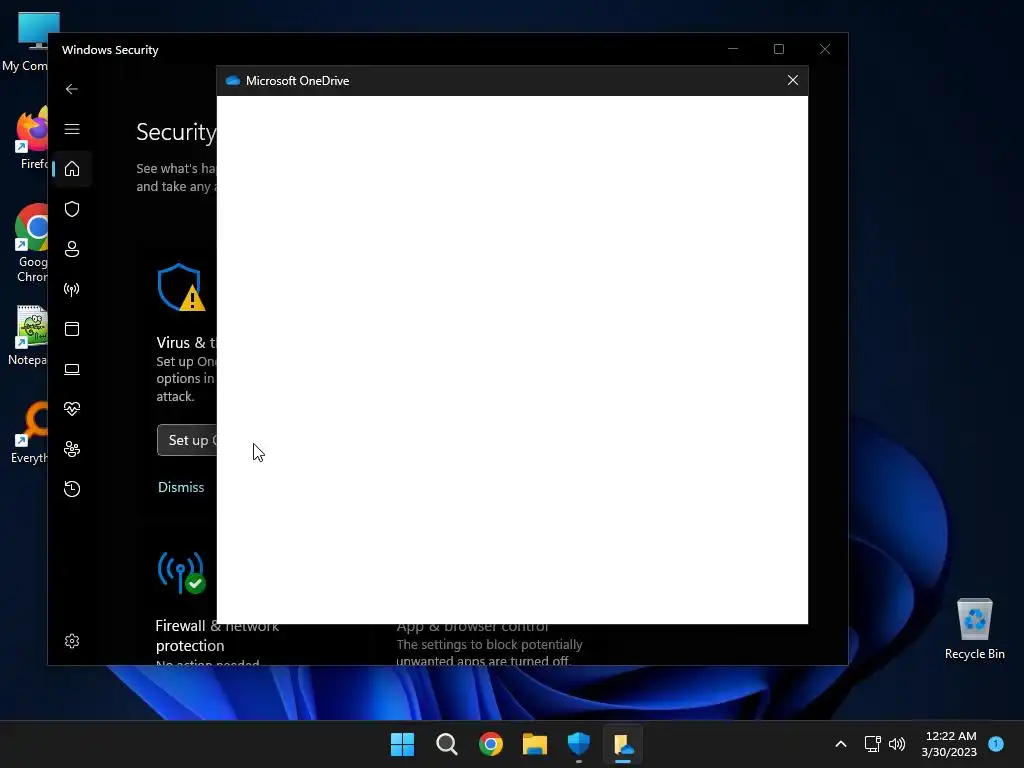Select the Home sidebar icon
The height and width of the screenshot is (768, 1024).
(x=72, y=169)
